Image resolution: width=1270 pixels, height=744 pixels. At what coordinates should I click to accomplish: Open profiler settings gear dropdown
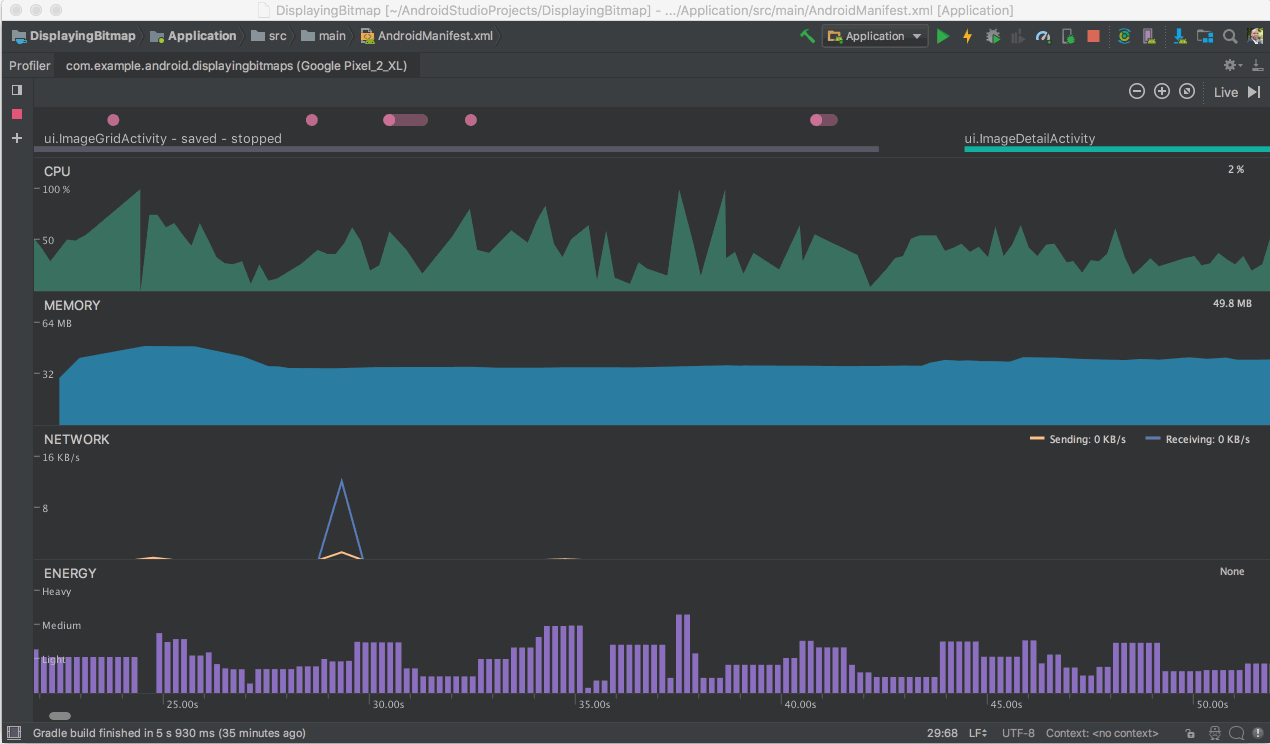pyautogui.click(x=1232, y=65)
